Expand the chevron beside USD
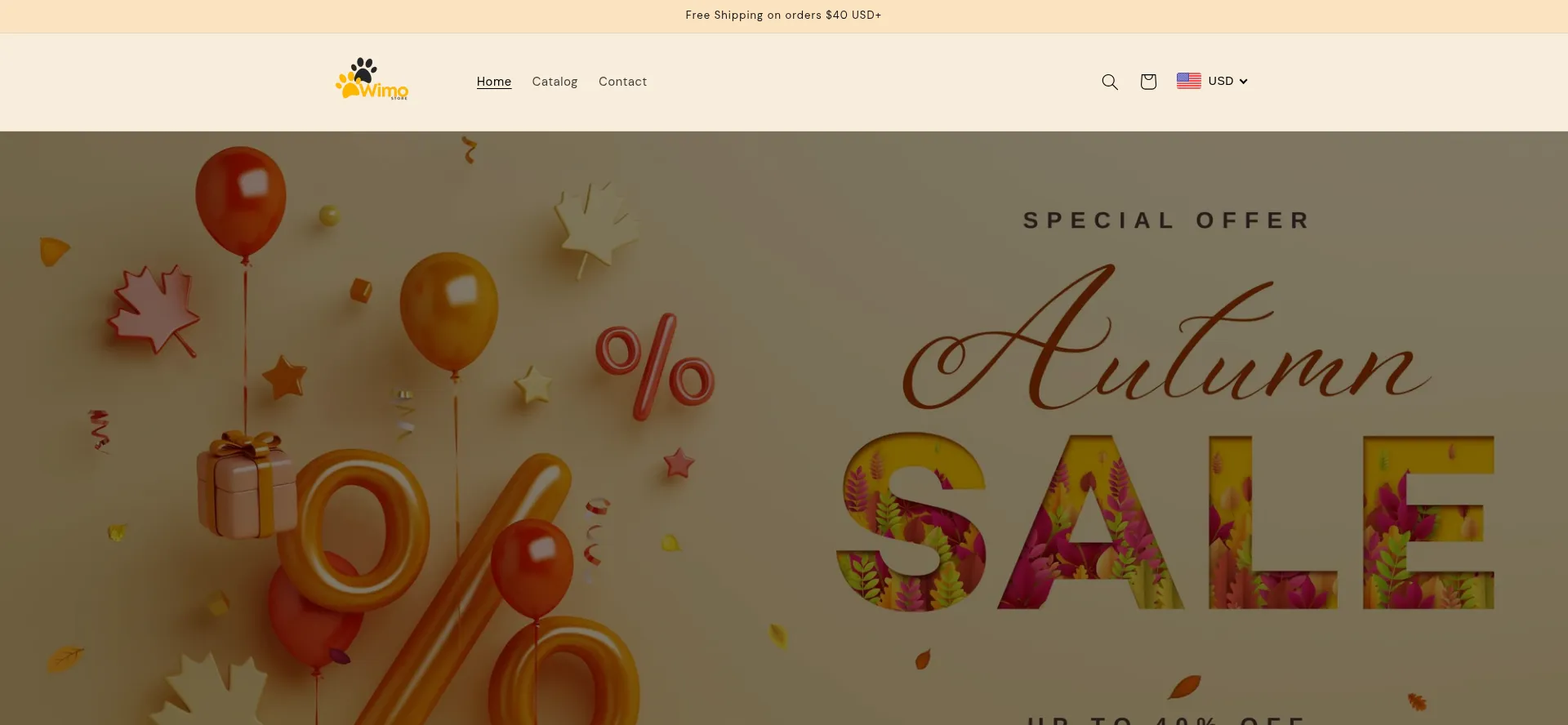 [x=1243, y=82]
